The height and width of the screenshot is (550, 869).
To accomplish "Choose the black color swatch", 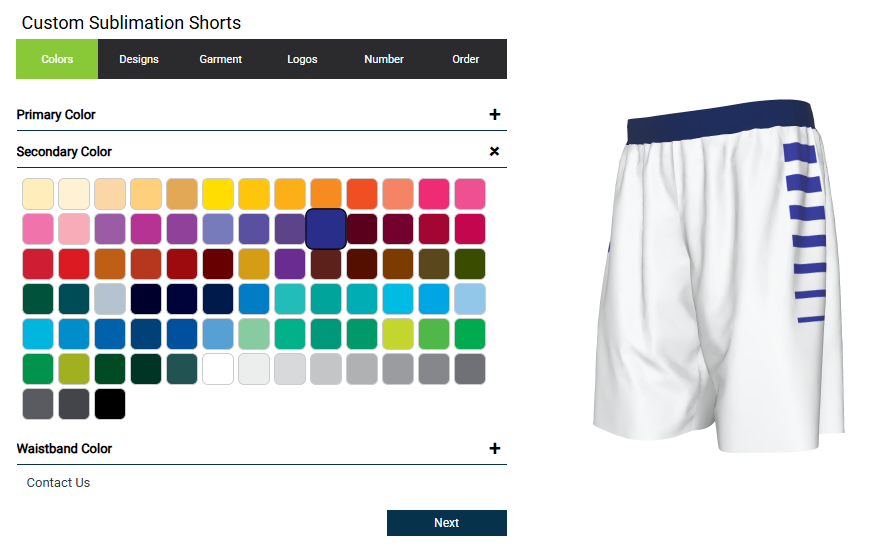I will click(x=110, y=404).
